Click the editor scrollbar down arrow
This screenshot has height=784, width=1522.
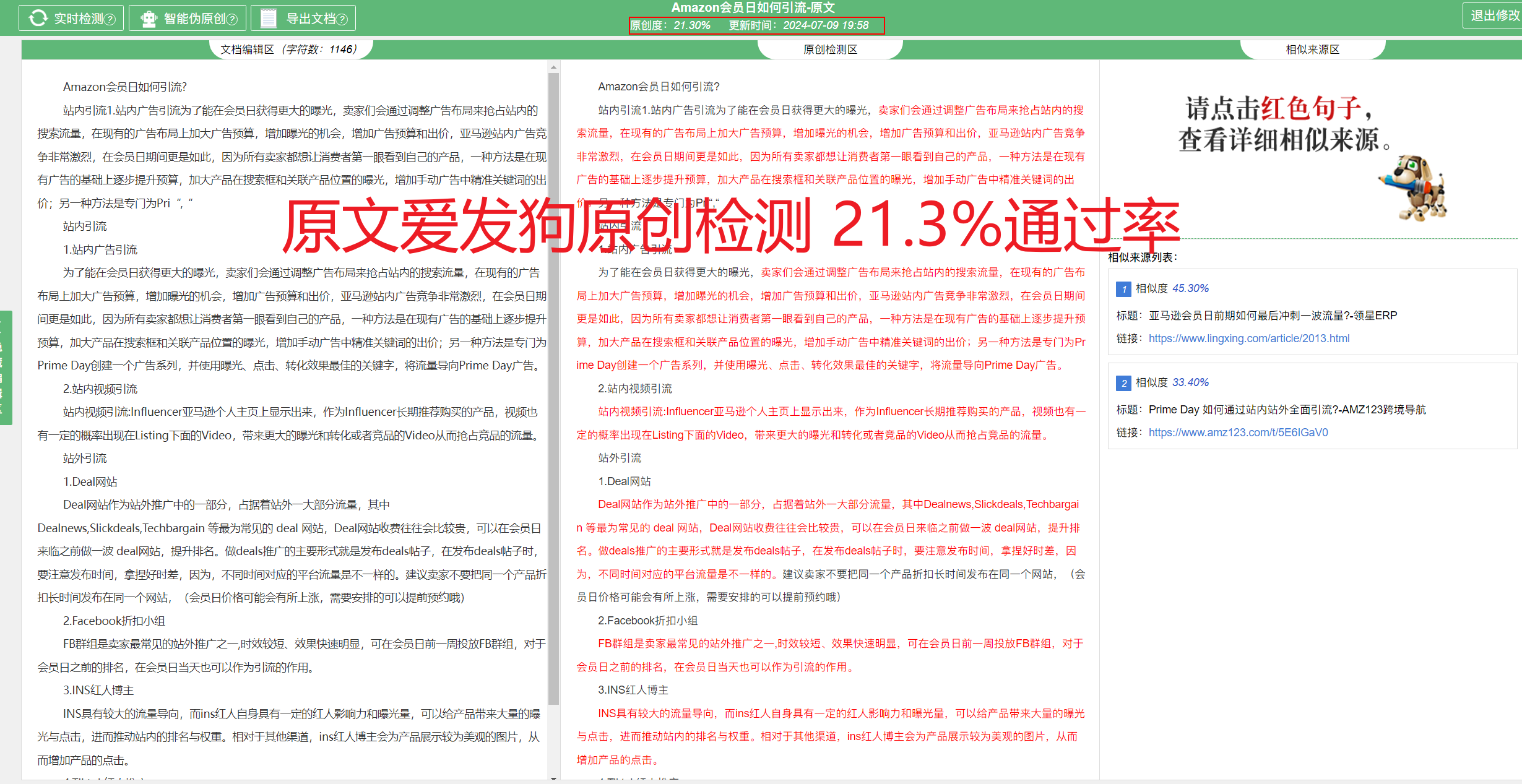pyautogui.click(x=554, y=778)
